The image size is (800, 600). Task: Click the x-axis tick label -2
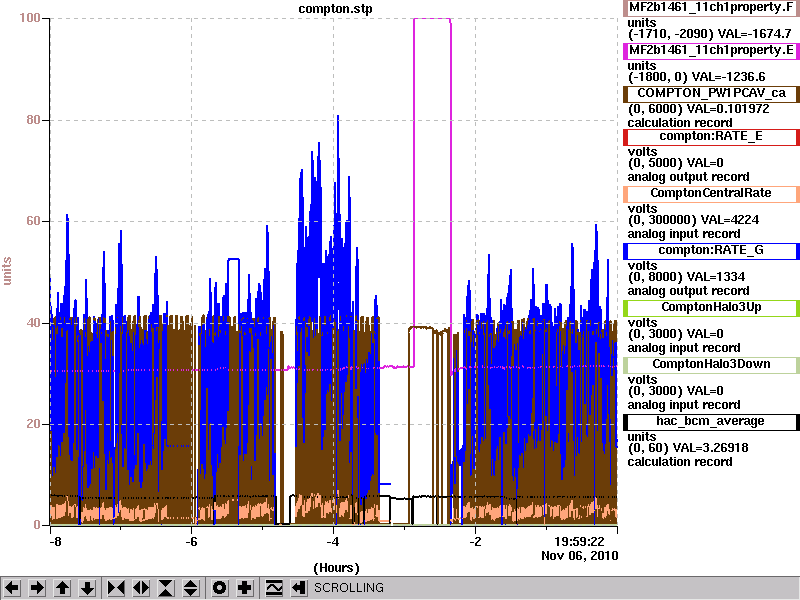[x=474, y=541]
